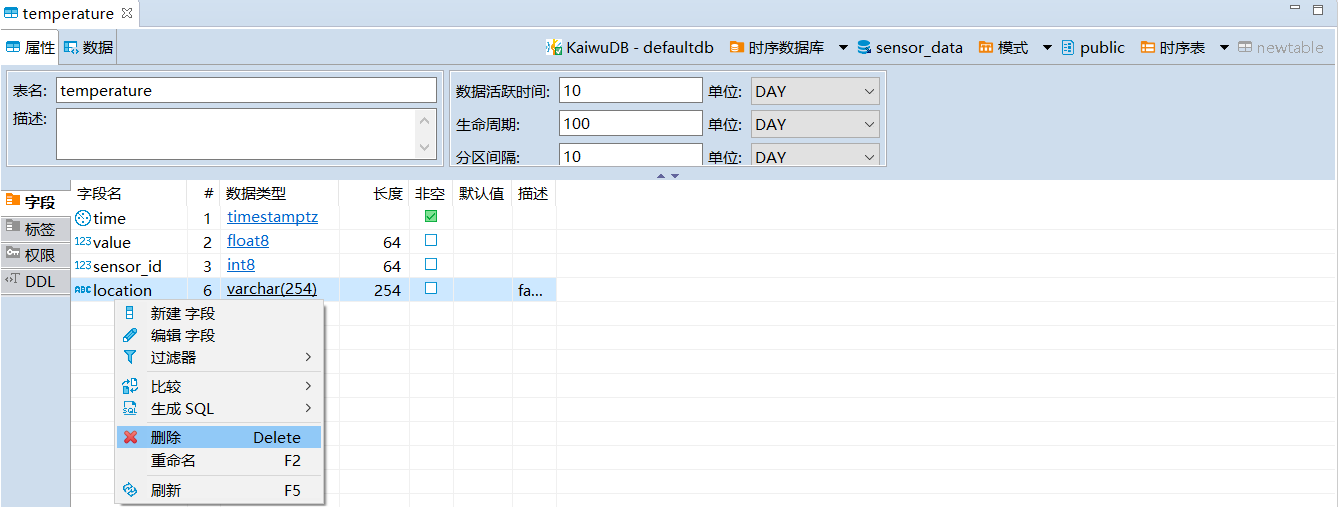Screen dimensions: 1338x507
Task: Expand the 生命周期 unit DAY dropdown
Action: click(814, 124)
